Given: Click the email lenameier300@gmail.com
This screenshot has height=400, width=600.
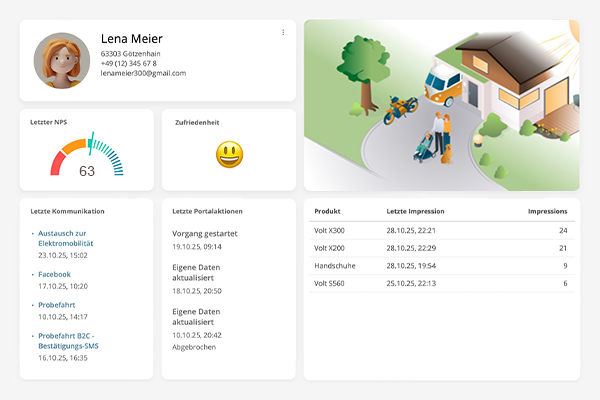Looking at the screenshot, I should coord(143,73).
